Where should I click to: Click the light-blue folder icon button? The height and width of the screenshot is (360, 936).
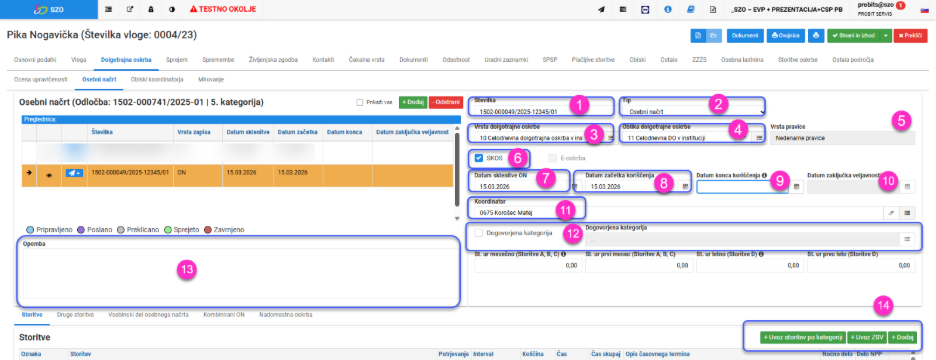point(713,36)
